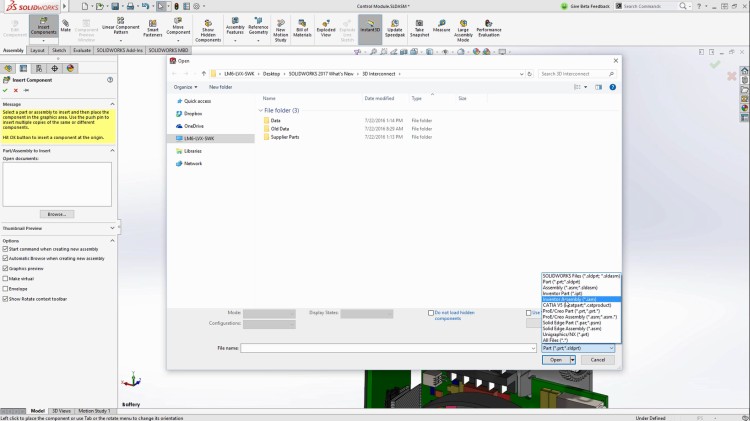Screen dimensions: 750x421
Task: Expand the Thumbnail Preview section
Action: (112, 228)
